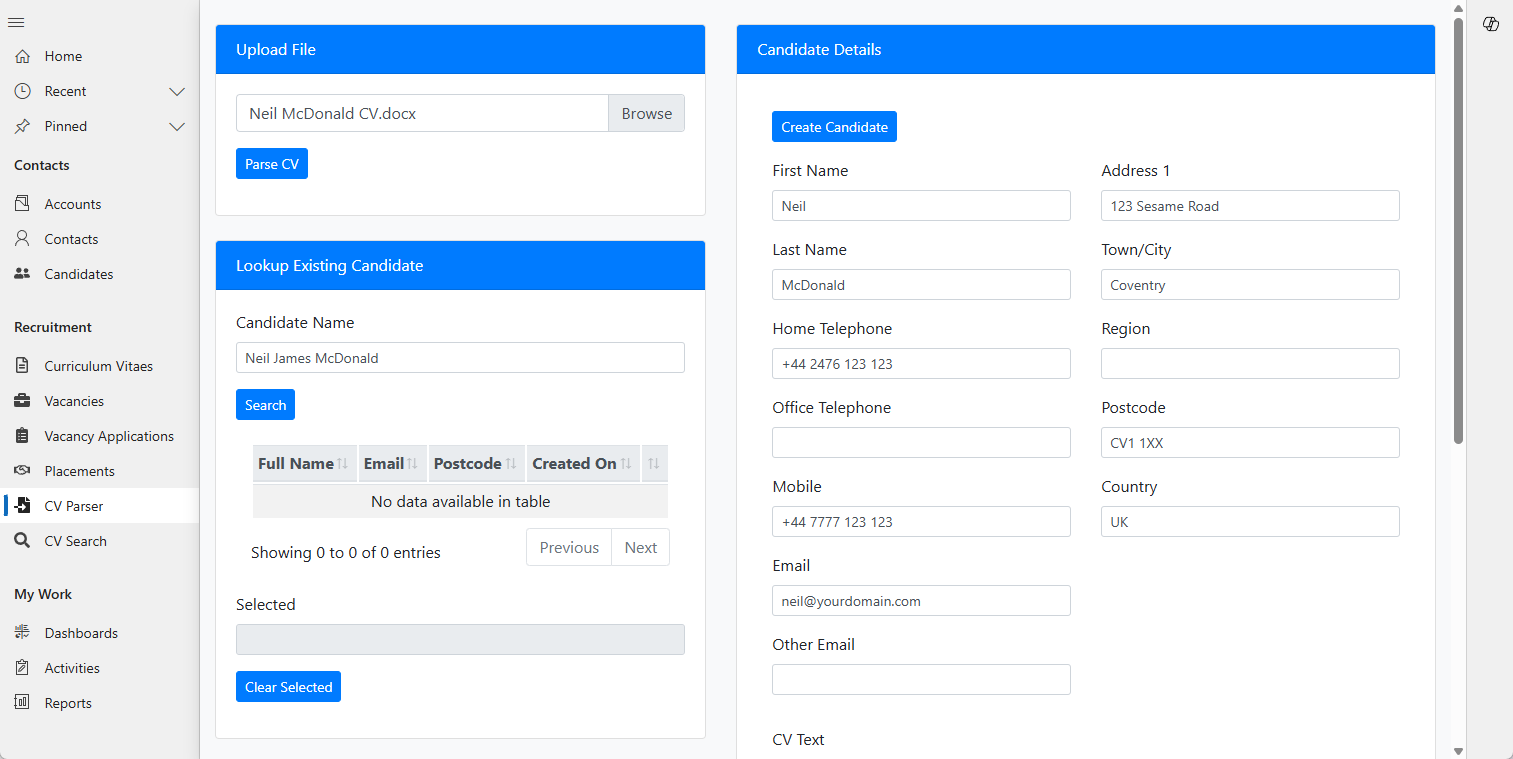Click the Recent clock icon
1513x759 pixels.
click(22, 91)
